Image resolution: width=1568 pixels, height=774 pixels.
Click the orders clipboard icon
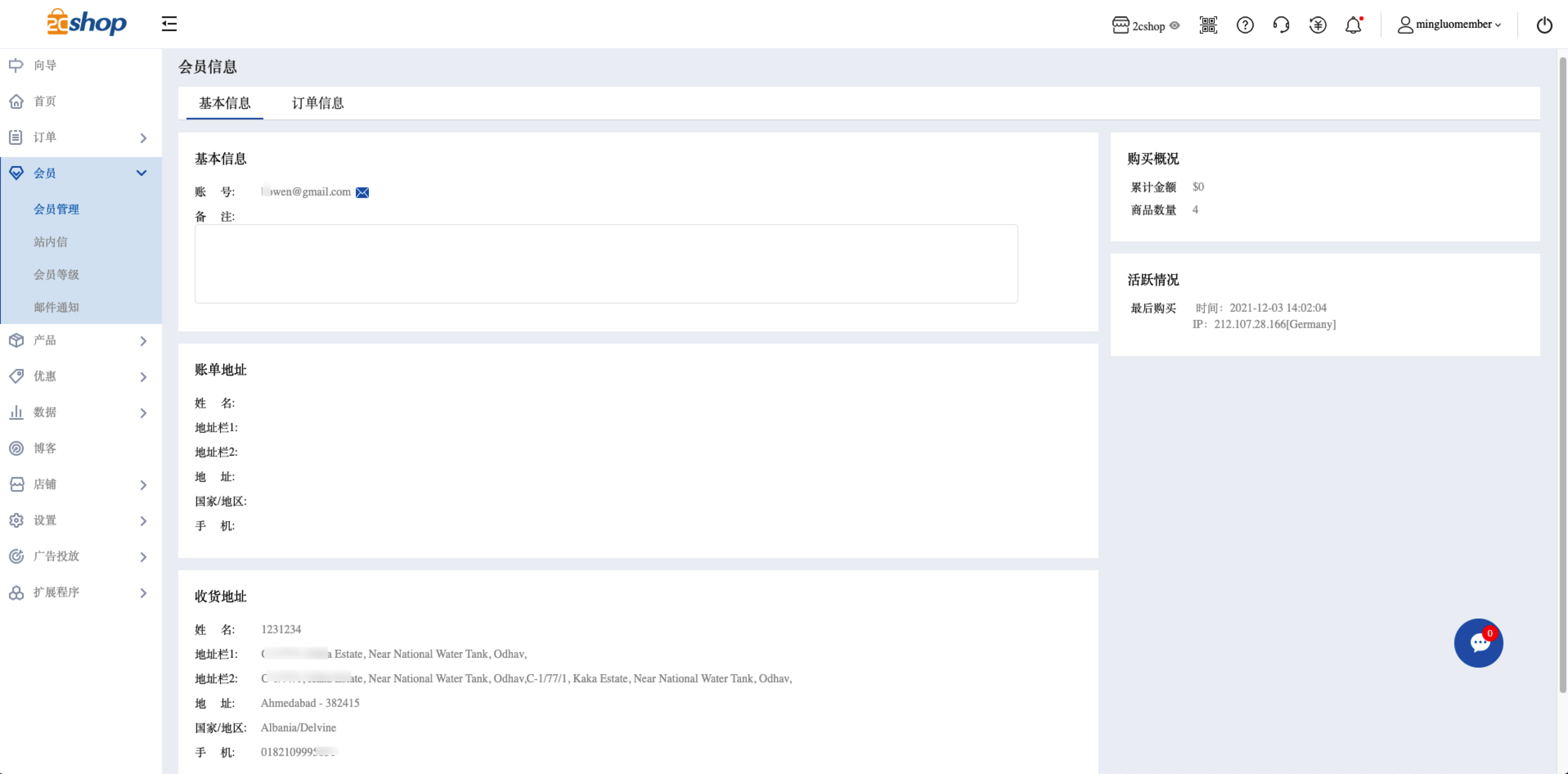pyautogui.click(x=16, y=137)
